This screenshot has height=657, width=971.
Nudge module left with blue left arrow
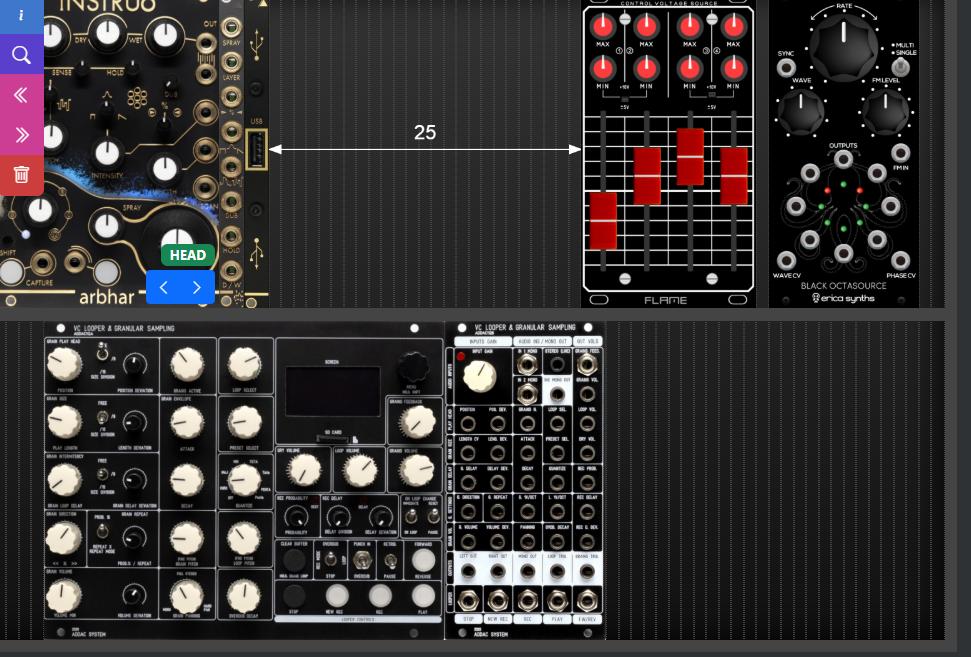(x=163, y=287)
